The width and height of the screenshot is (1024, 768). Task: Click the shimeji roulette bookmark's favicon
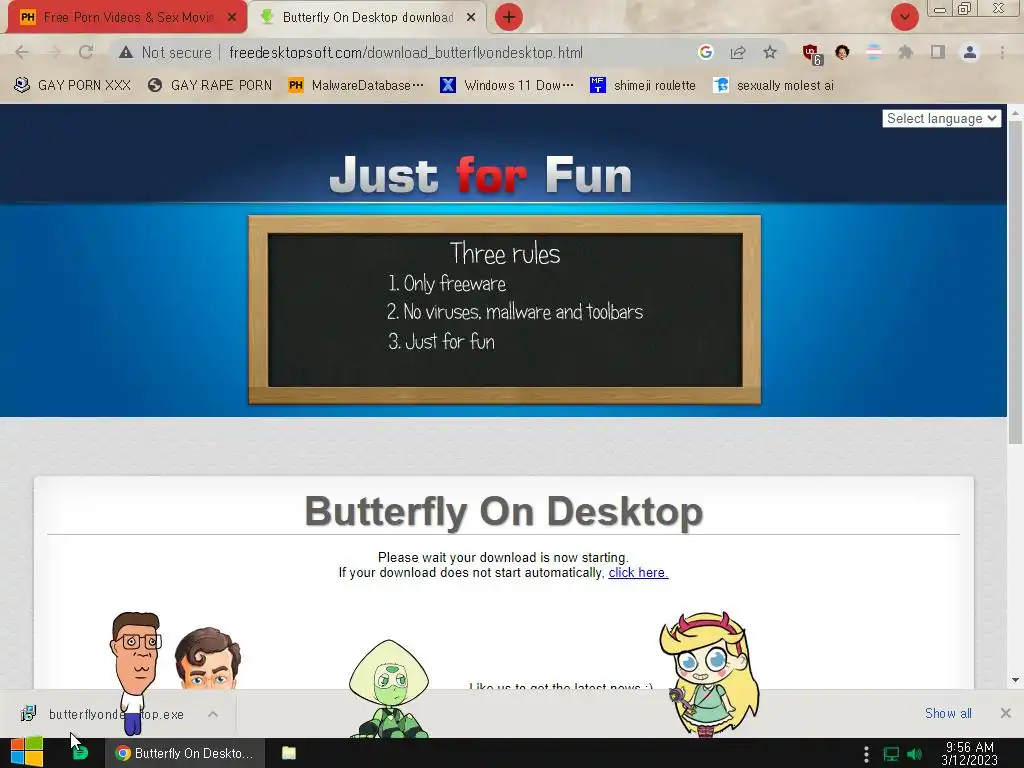[x=598, y=85]
